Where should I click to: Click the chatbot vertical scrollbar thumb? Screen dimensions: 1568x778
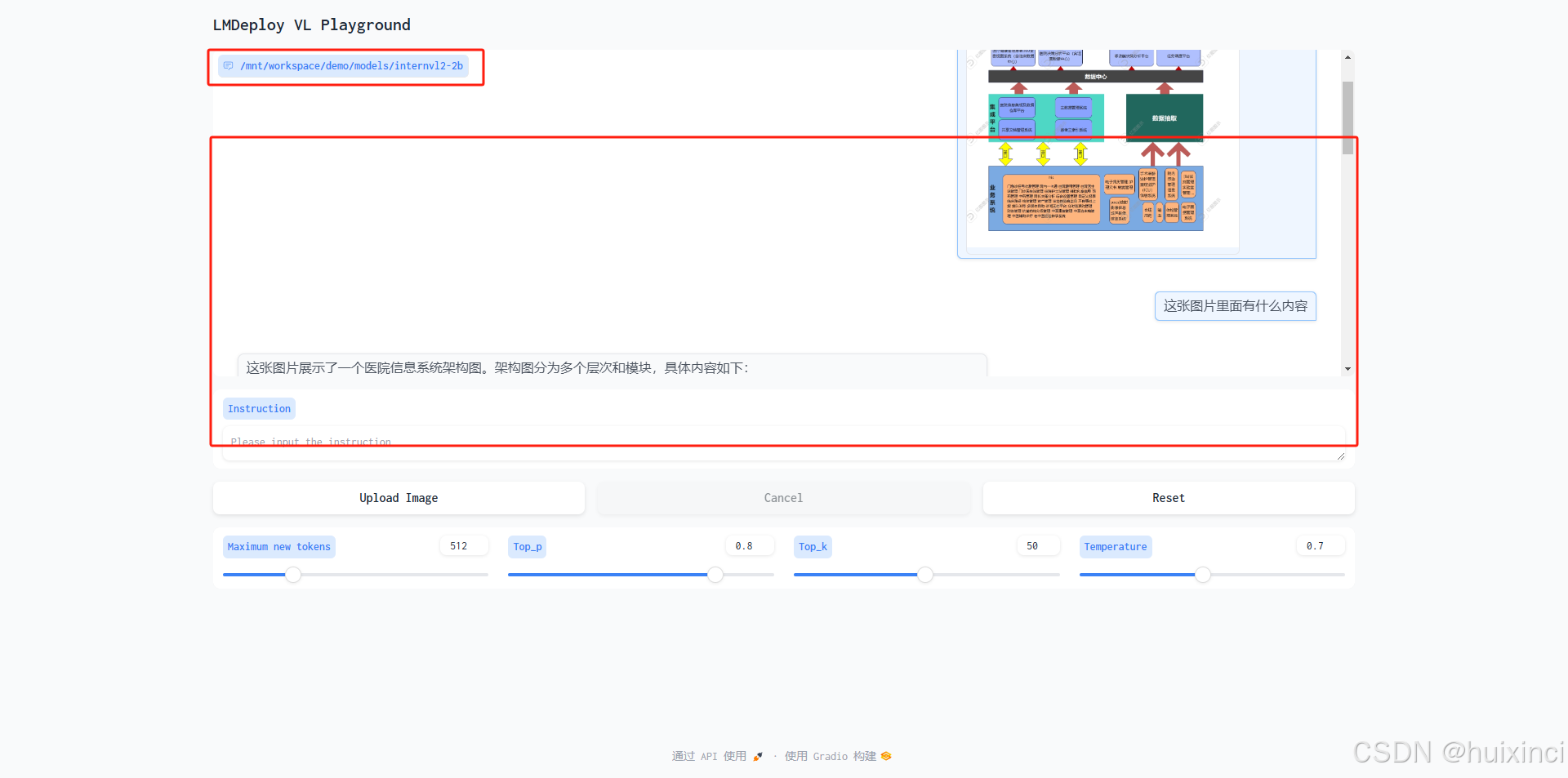click(x=1347, y=118)
